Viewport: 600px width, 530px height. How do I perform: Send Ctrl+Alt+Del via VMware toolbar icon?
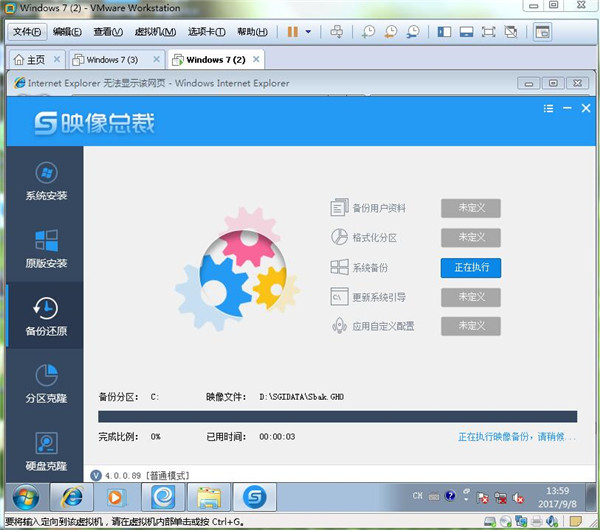(337, 31)
